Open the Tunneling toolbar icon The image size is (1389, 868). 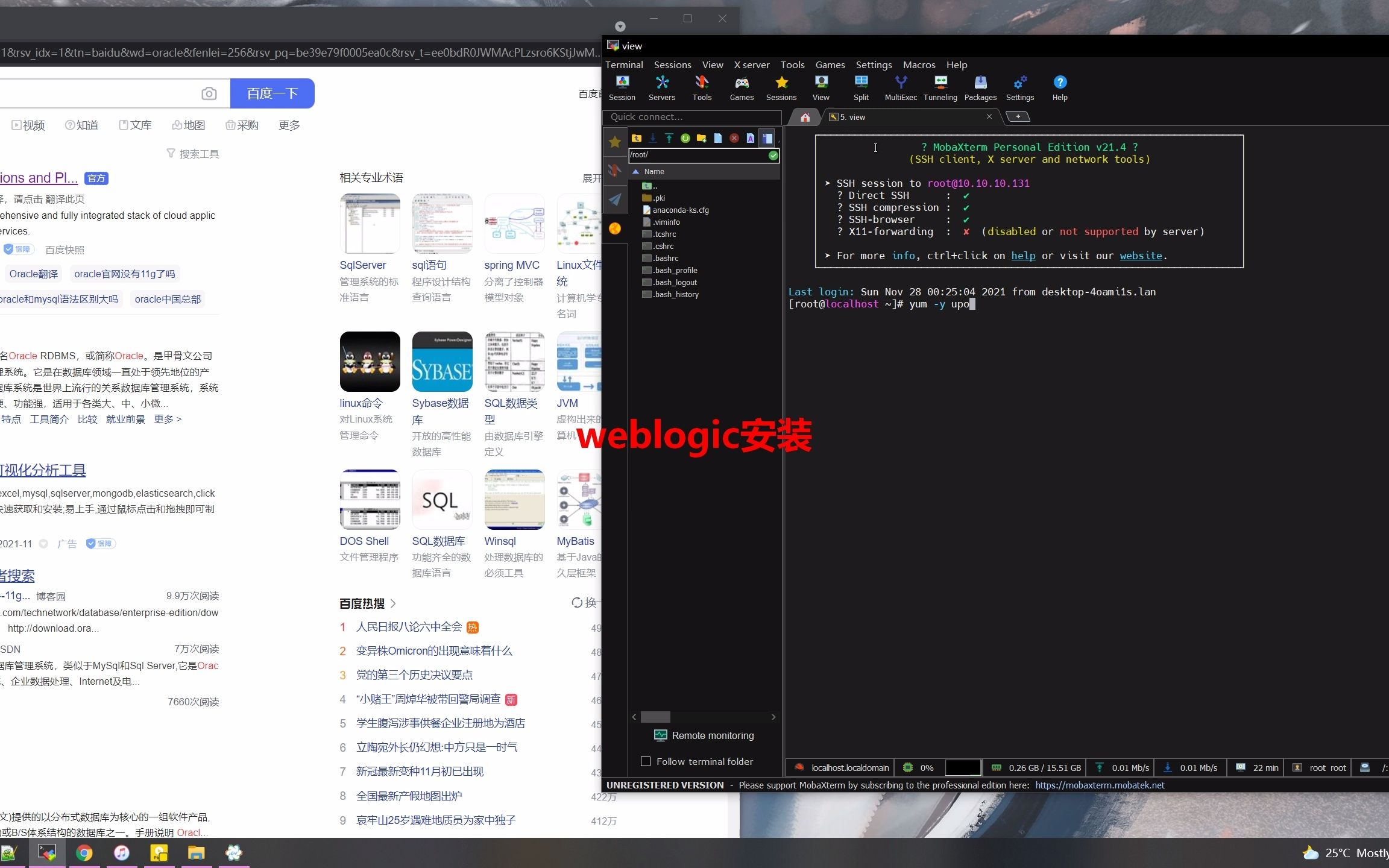[940, 88]
